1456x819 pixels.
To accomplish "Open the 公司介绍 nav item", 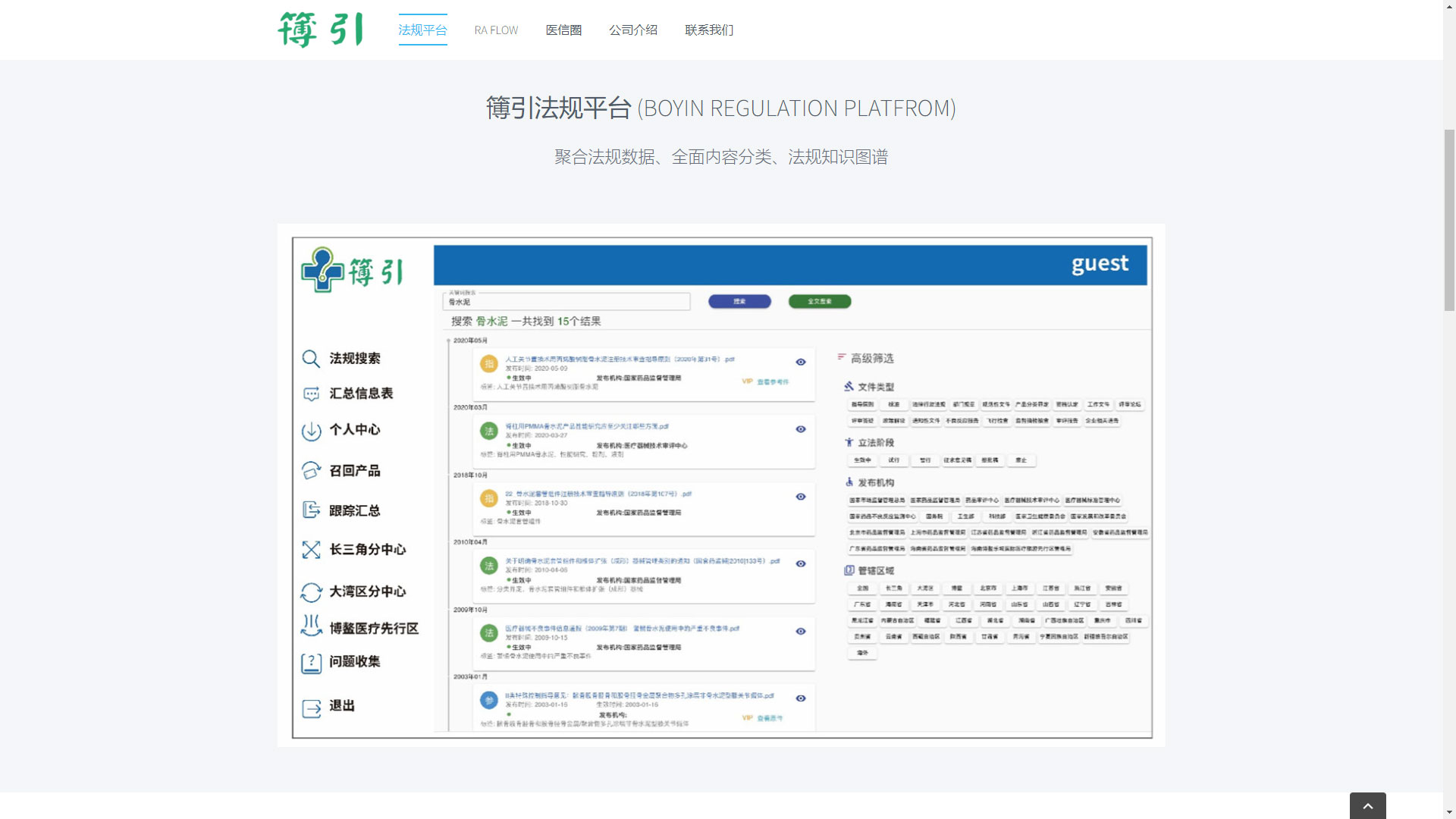I will point(633,30).
